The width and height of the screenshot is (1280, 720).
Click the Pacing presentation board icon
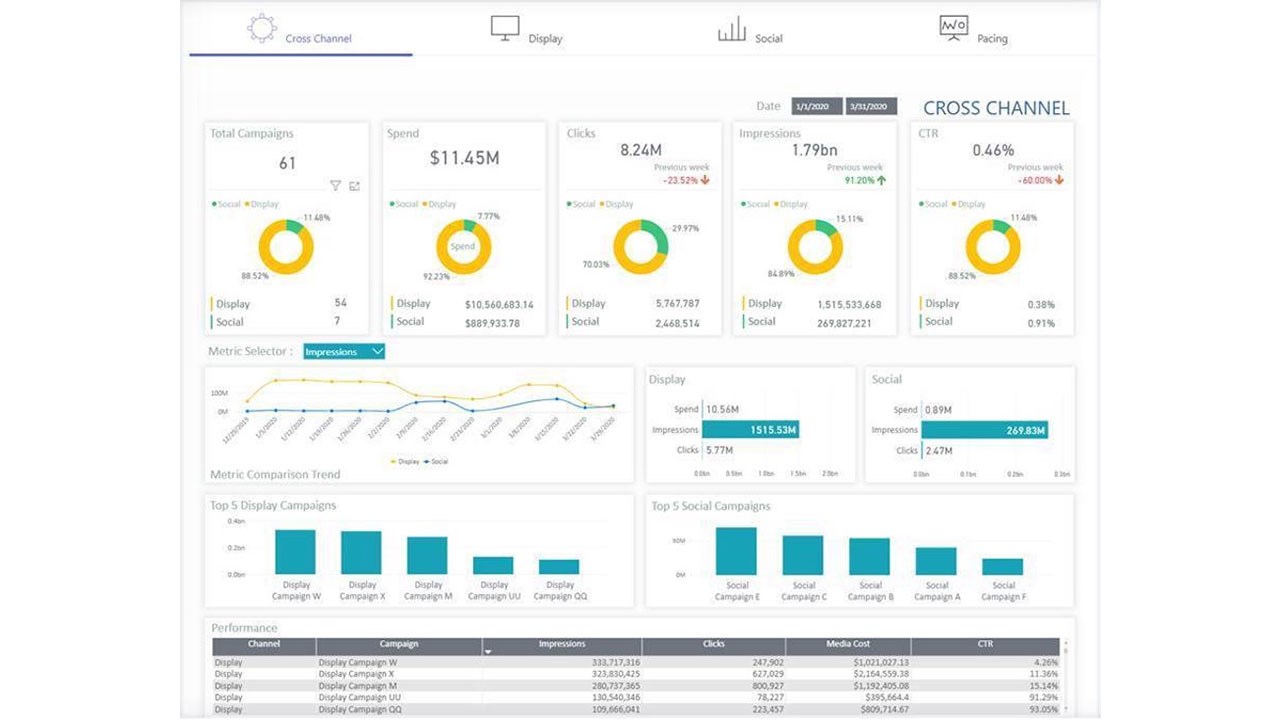coord(954,28)
